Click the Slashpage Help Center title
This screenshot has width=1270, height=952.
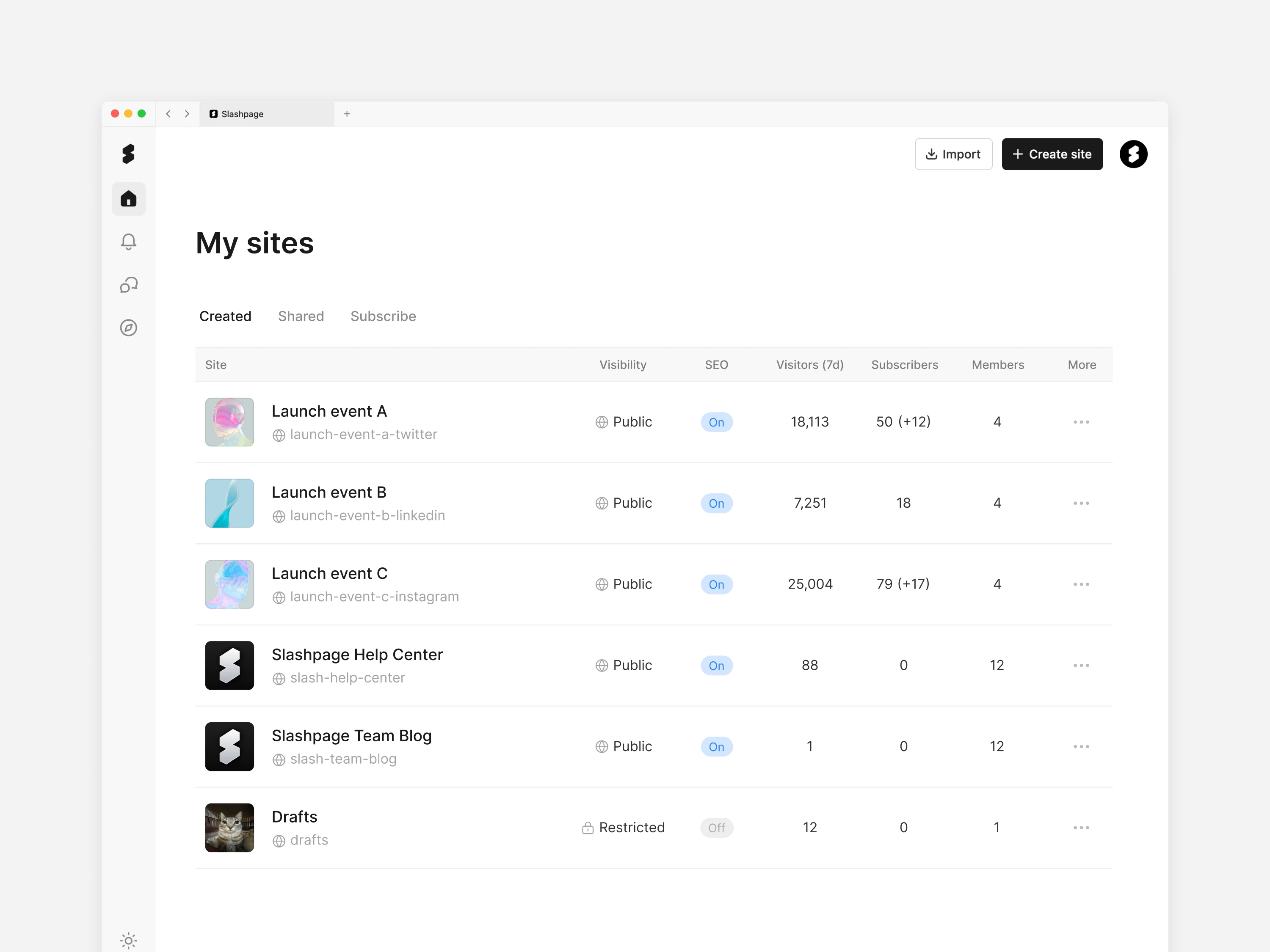[357, 654]
